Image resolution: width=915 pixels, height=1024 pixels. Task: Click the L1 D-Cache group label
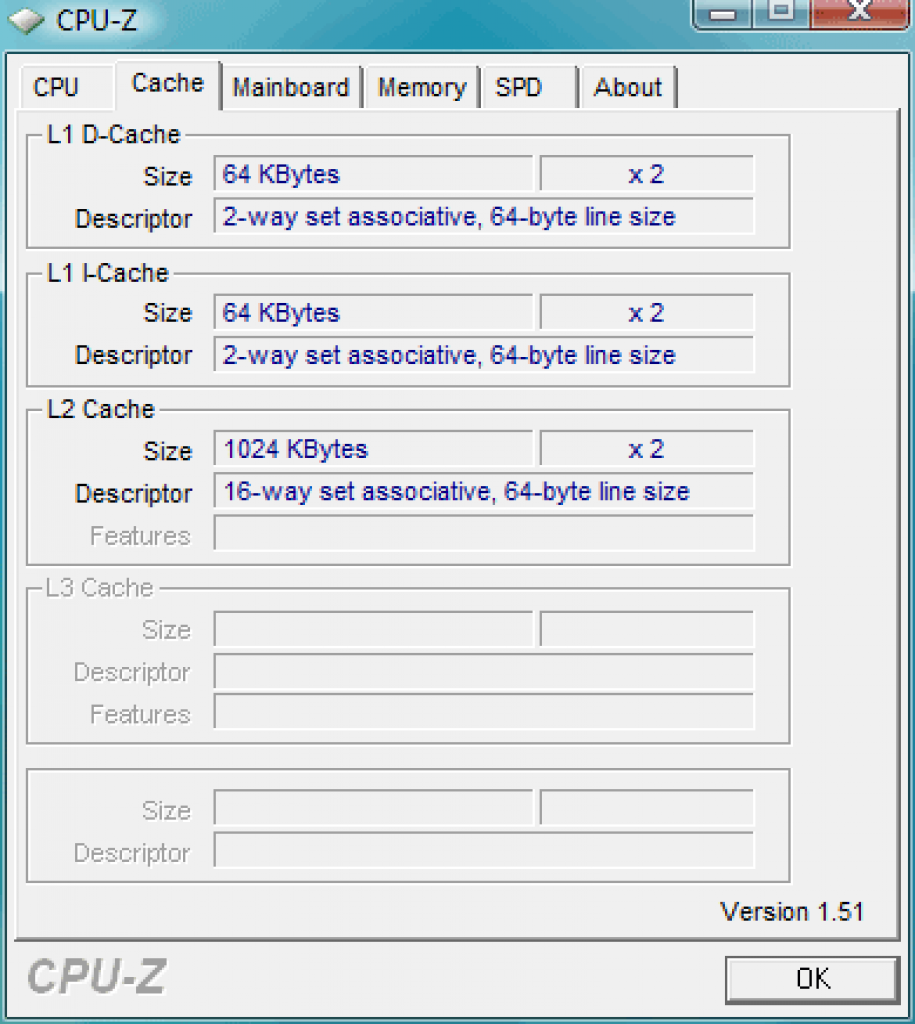coord(114,134)
